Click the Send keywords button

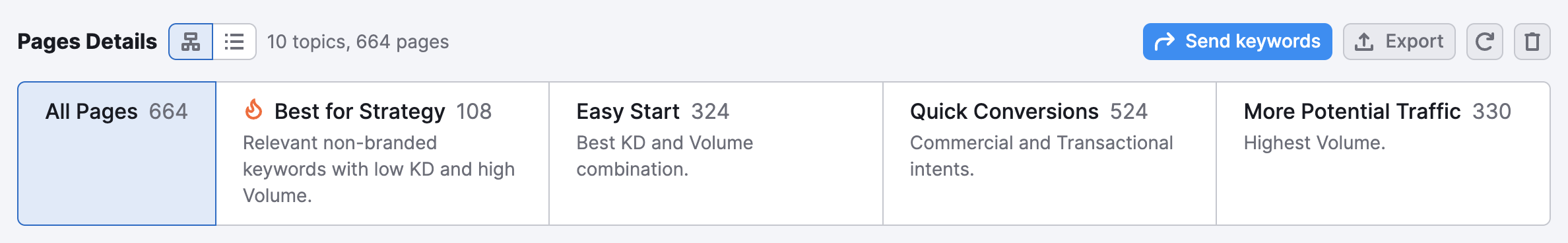pos(1237,42)
